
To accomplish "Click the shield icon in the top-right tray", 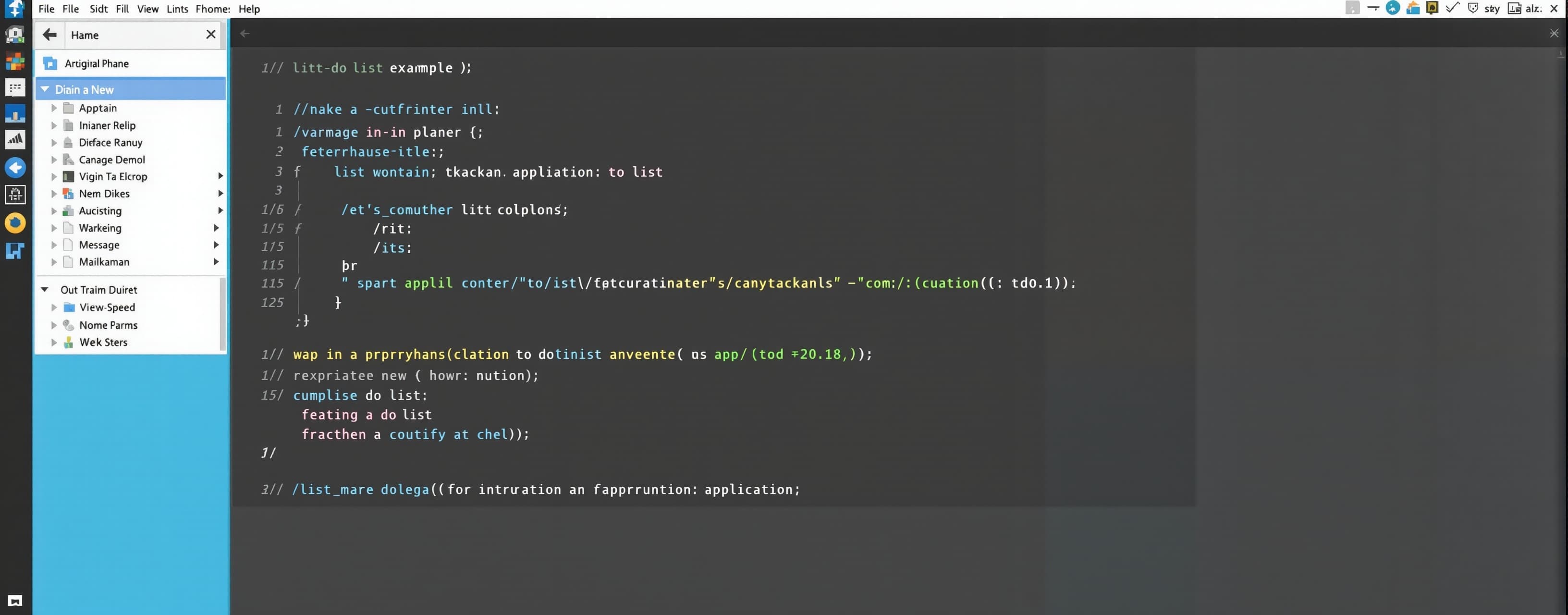I will 1473,8.
